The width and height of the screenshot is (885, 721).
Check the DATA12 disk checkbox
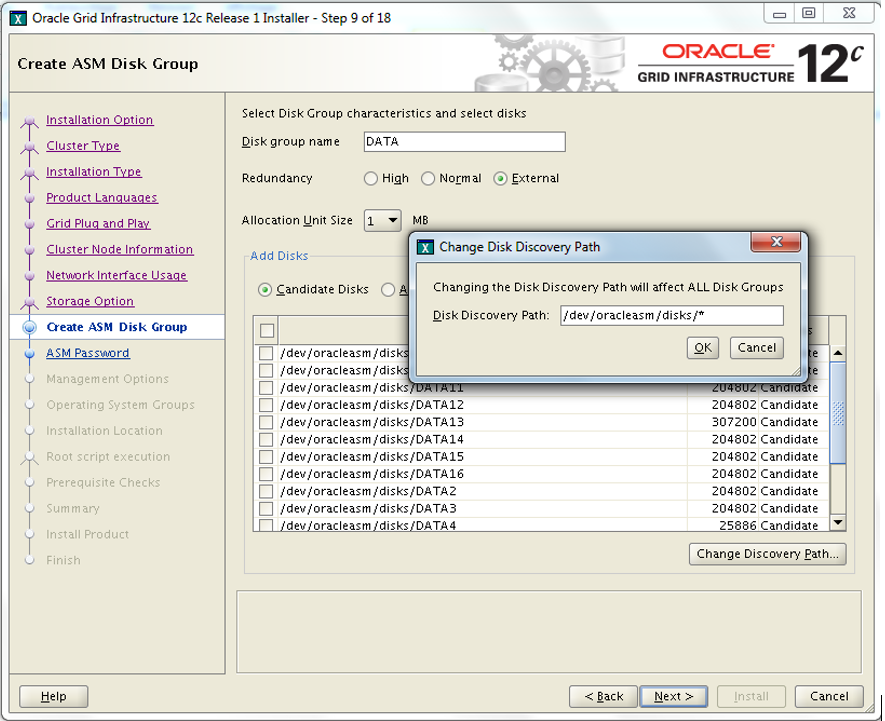266,405
